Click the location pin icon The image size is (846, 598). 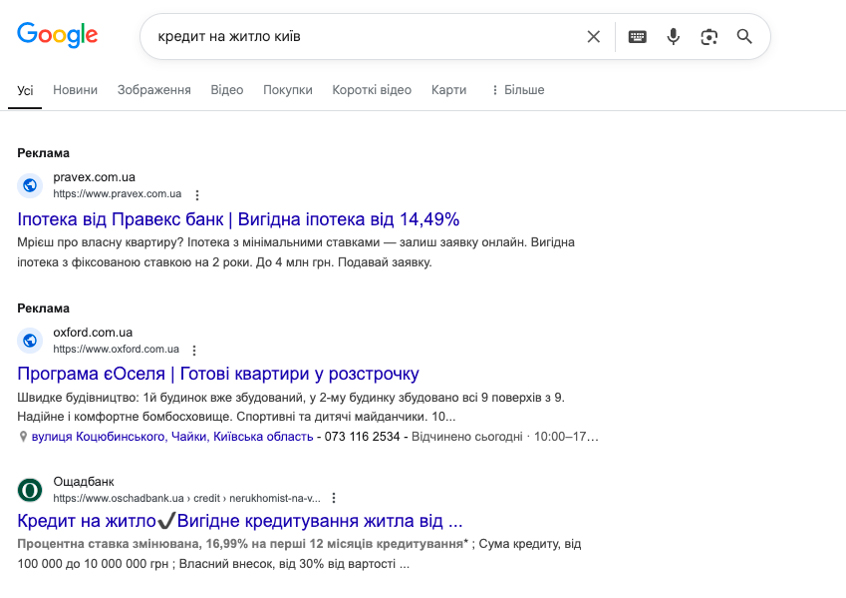click(23, 437)
